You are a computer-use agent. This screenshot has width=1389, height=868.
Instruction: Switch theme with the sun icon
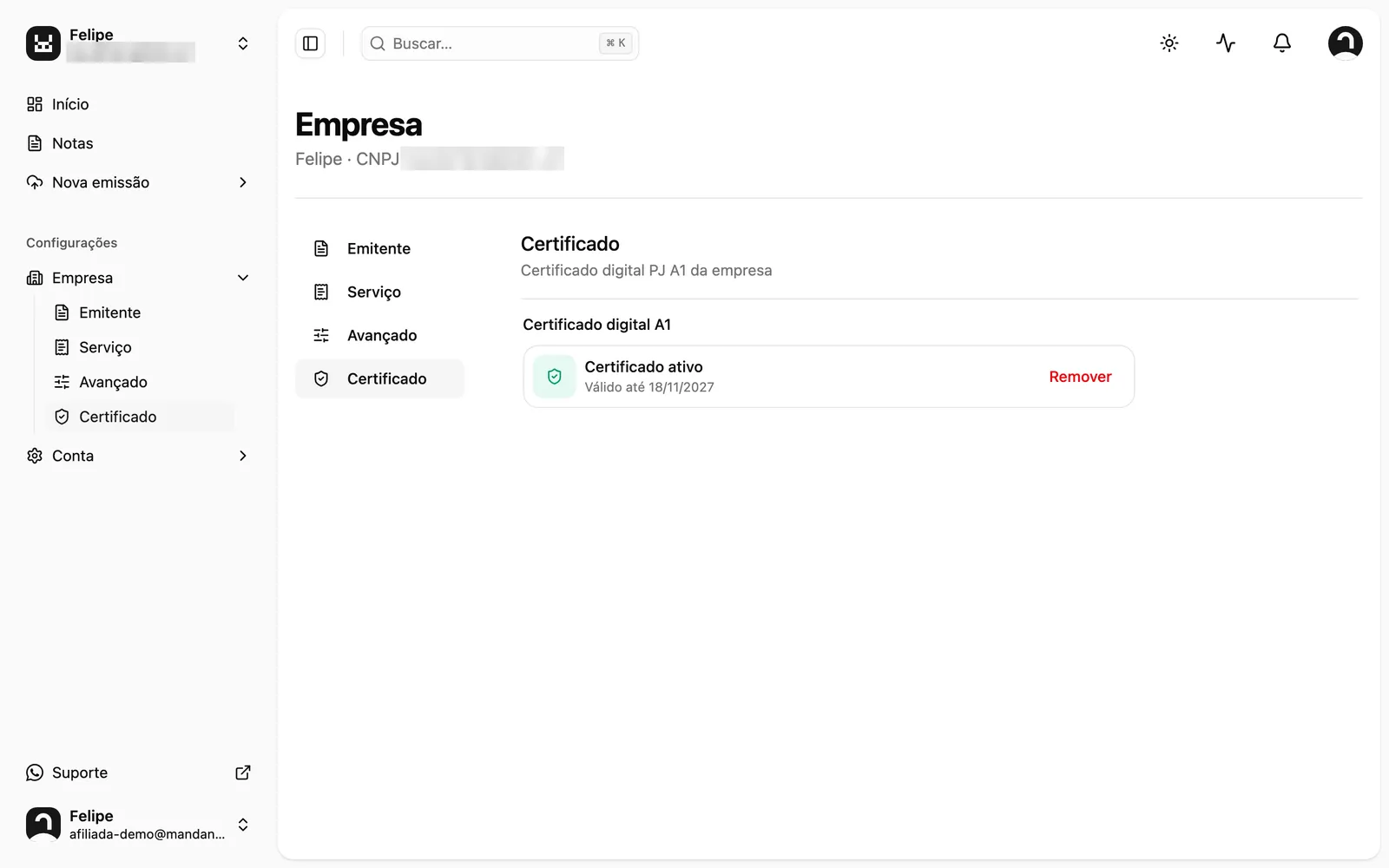pos(1169,43)
